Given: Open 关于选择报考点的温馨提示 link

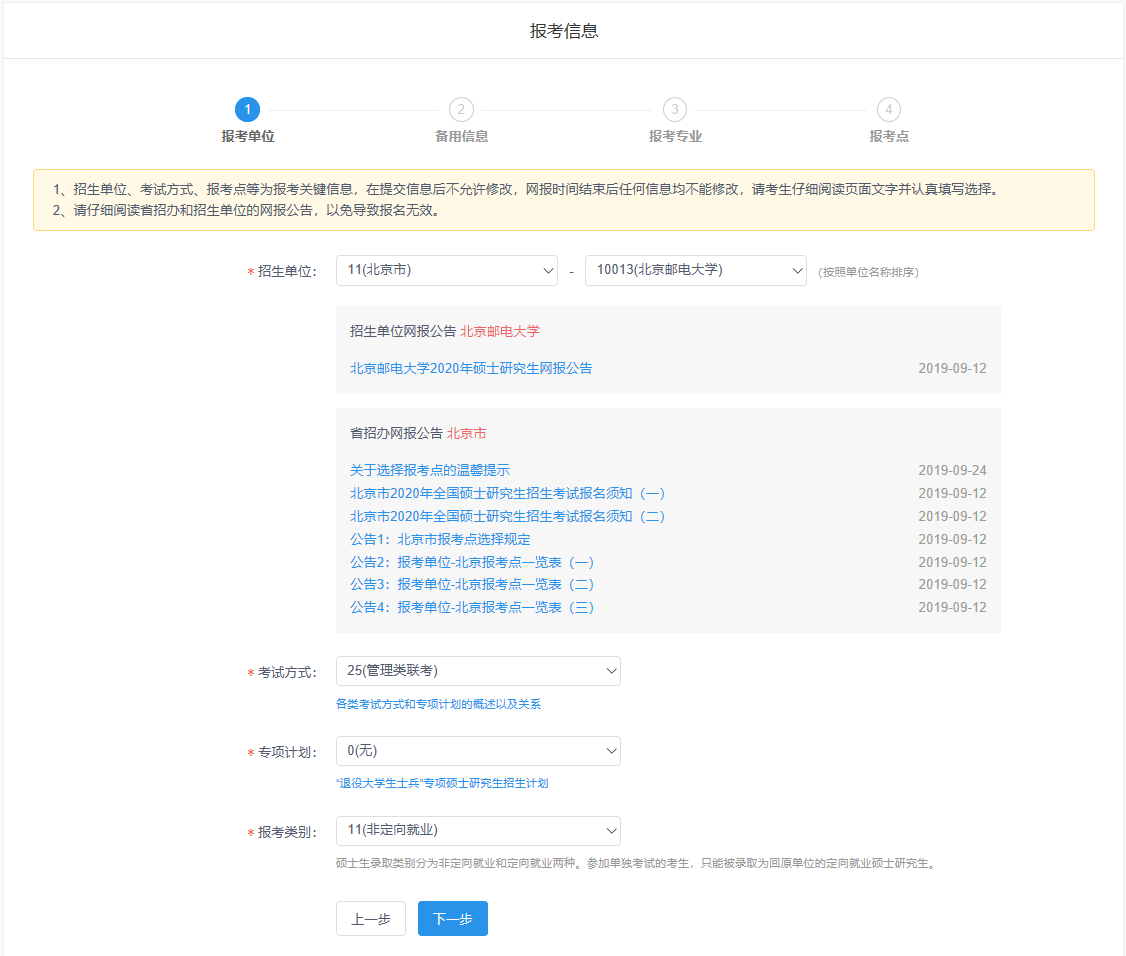Looking at the screenshot, I should (430, 470).
